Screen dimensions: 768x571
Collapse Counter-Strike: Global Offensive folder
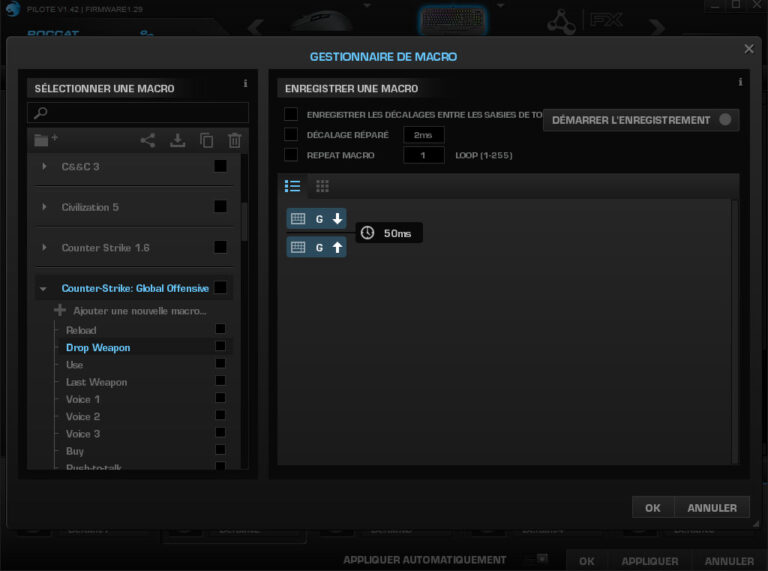(43, 289)
